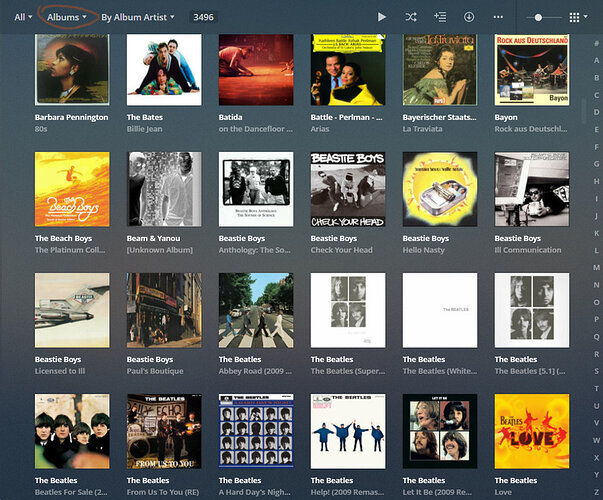Click the album title La Traviata
603x500 pixels.
click(x=422, y=129)
